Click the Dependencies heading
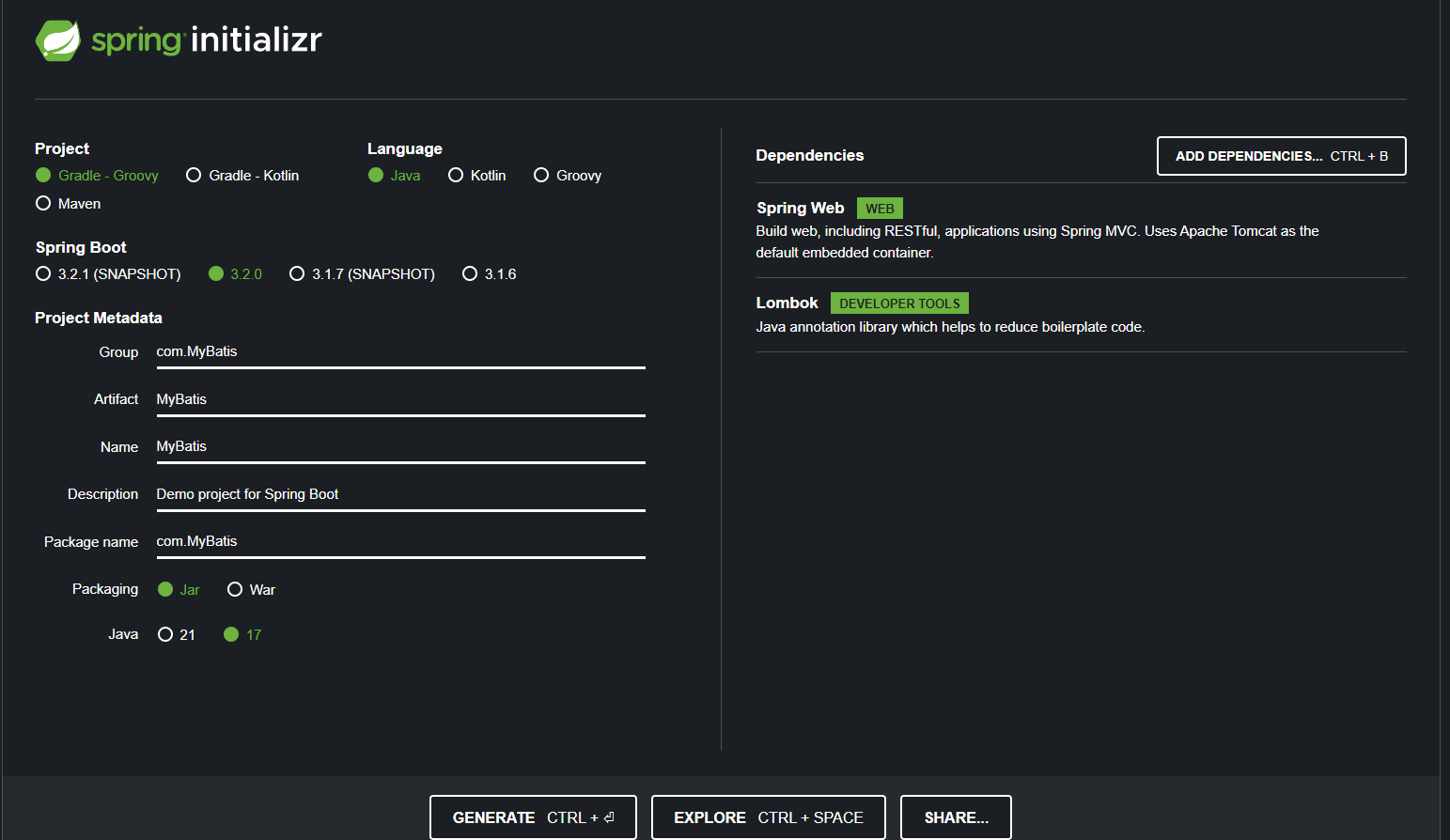 click(810, 156)
